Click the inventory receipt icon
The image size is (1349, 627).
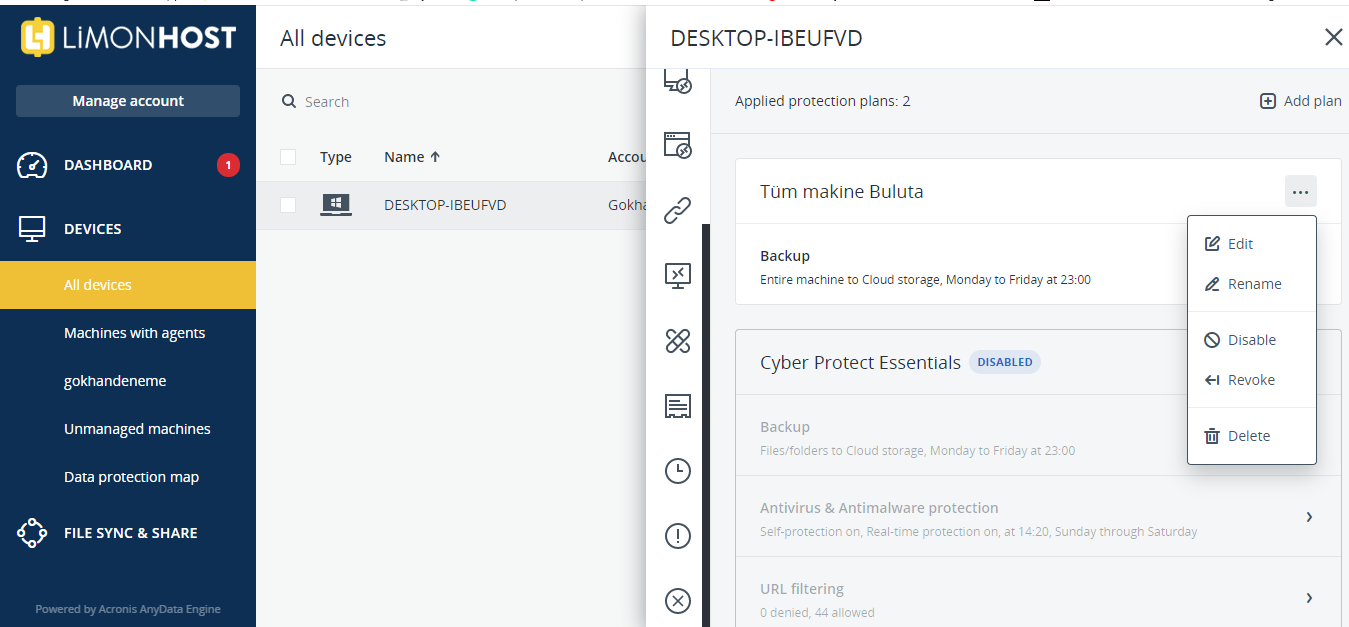(x=678, y=406)
